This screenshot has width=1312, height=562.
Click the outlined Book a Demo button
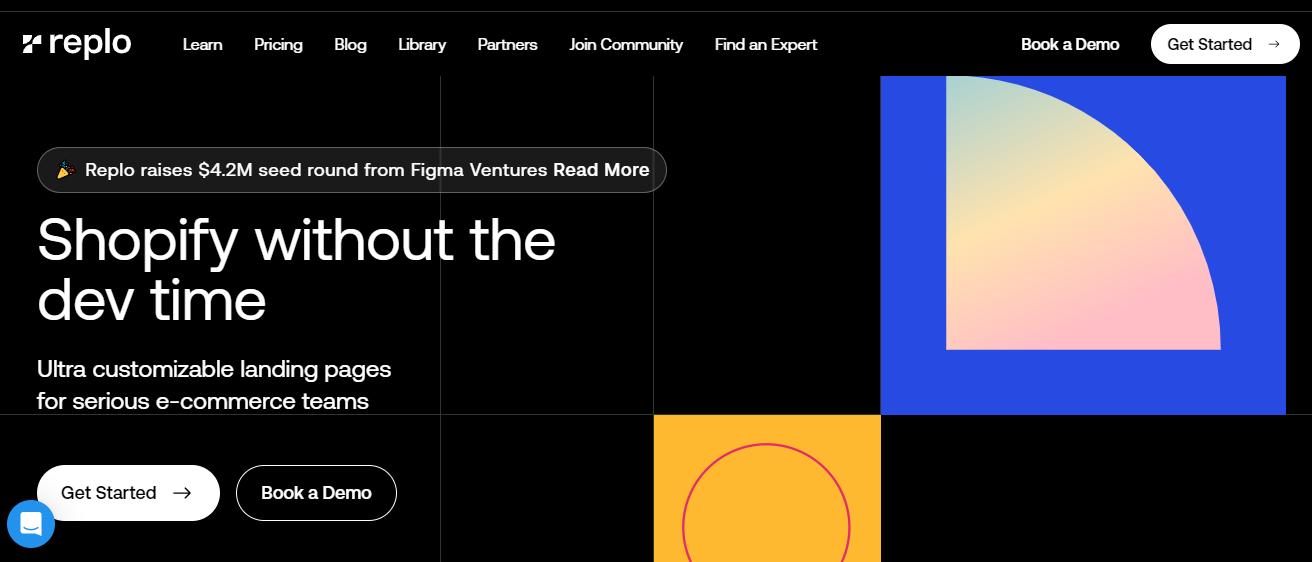click(x=316, y=493)
